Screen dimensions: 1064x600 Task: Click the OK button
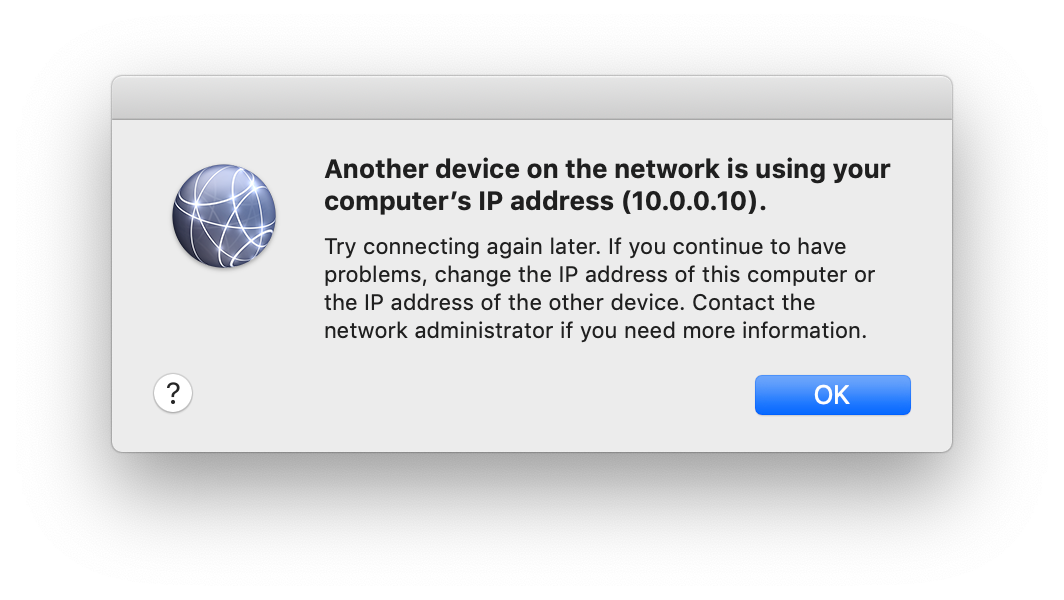point(832,395)
